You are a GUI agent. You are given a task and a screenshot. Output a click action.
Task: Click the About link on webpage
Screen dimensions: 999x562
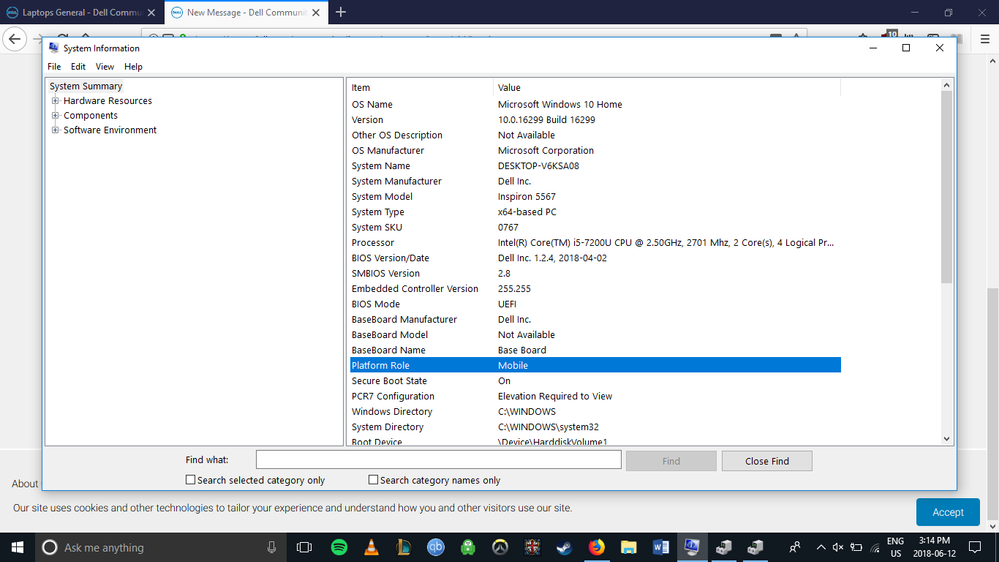click(24, 484)
